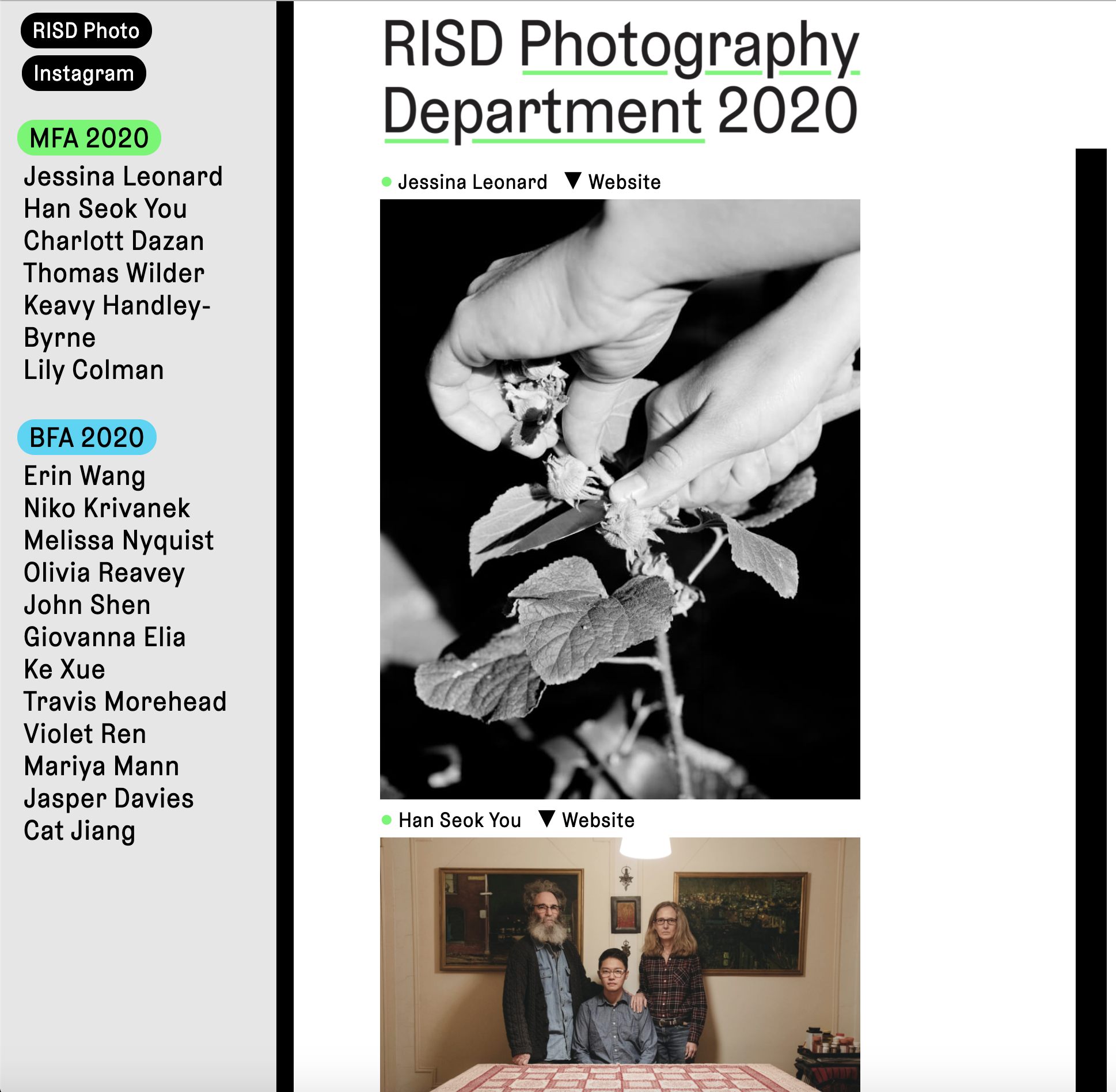The width and height of the screenshot is (1116, 1092).
Task: Open the black-and-white hands and plant photo
Action: click(x=620, y=499)
